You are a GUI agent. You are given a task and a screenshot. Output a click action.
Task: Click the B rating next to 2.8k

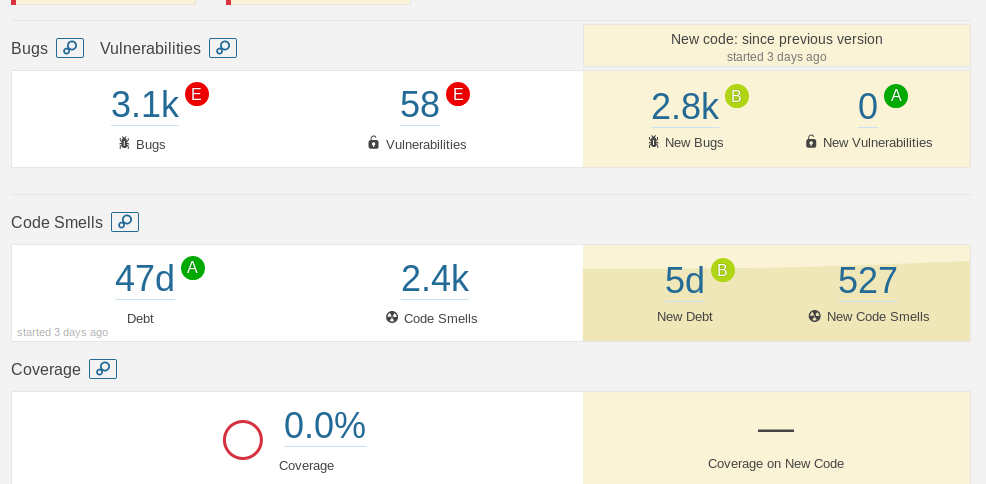pyautogui.click(x=737, y=96)
